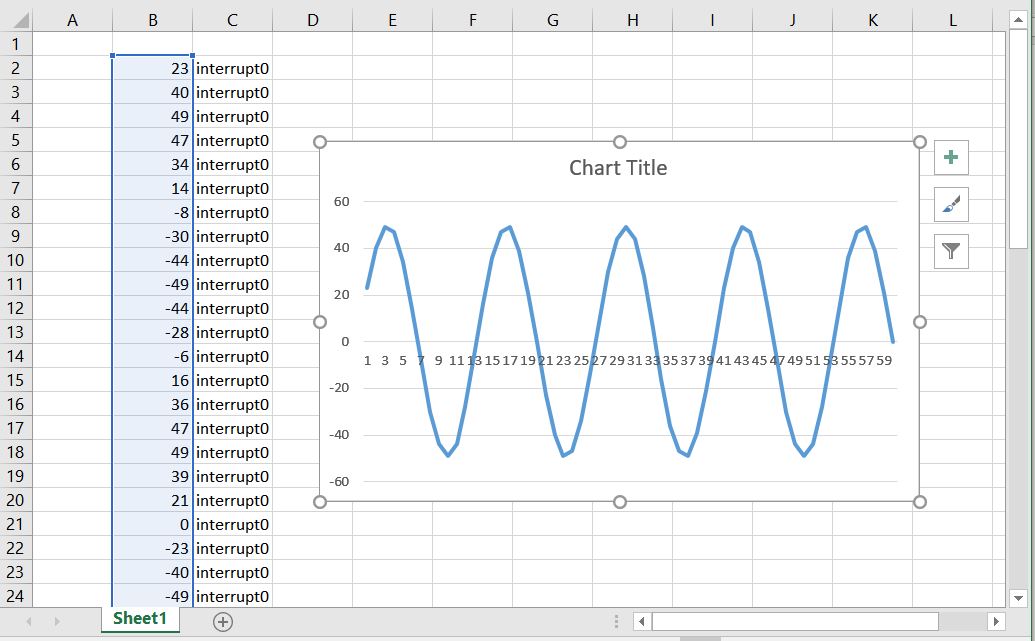This screenshot has width=1035, height=641.
Task: Select column C header
Action: click(232, 19)
